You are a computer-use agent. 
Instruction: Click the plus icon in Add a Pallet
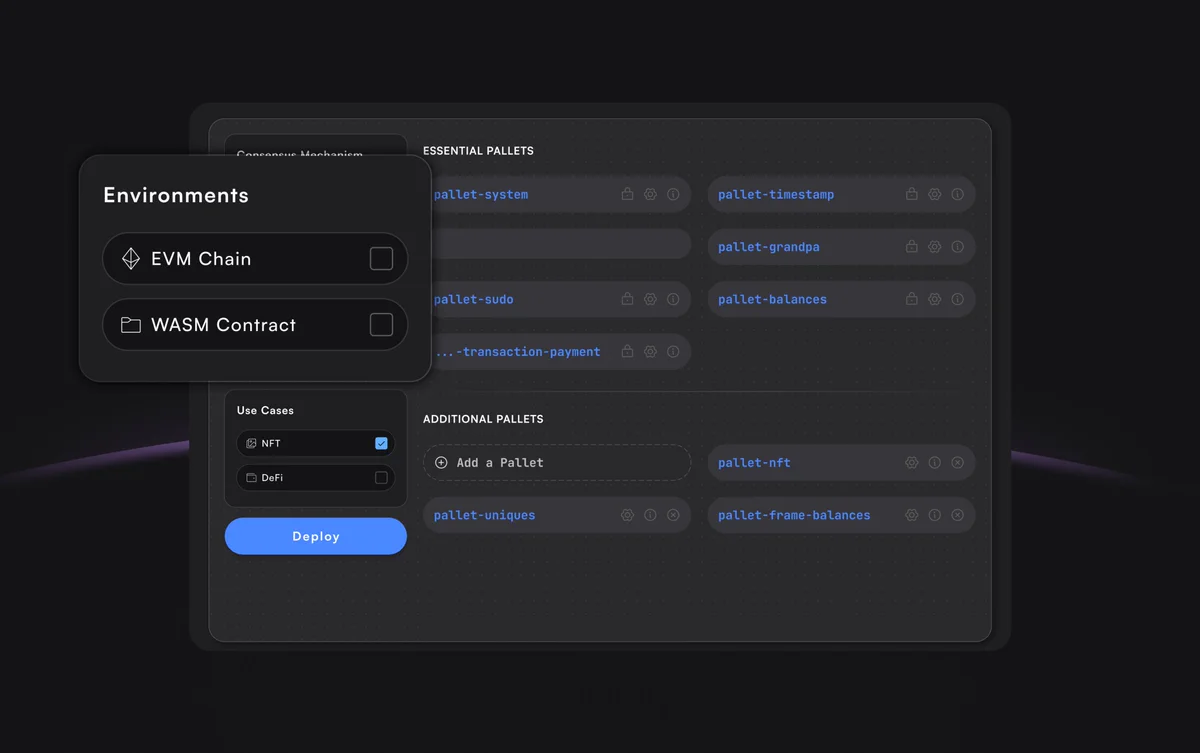click(x=441, y=463)
